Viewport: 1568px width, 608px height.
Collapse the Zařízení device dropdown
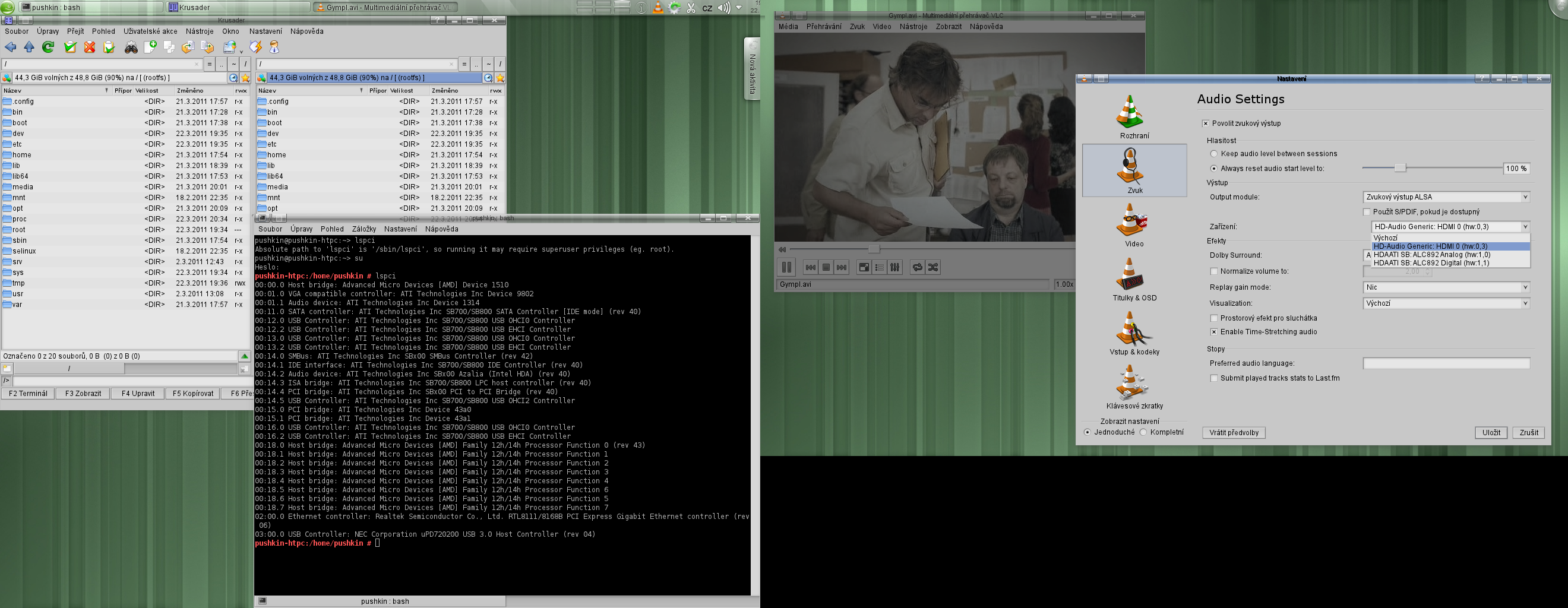pyautogui.click(x=1450, y=226)
